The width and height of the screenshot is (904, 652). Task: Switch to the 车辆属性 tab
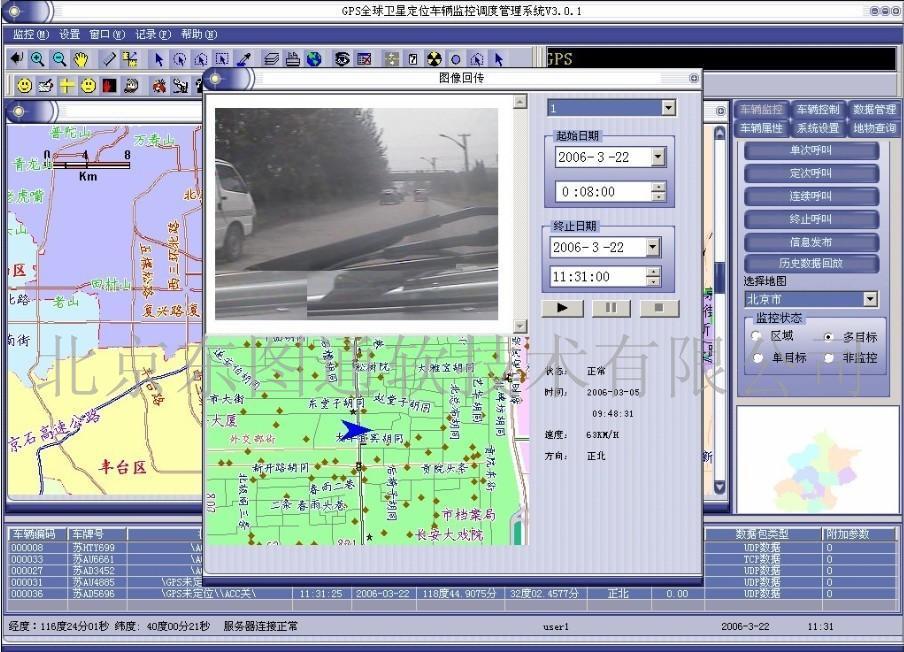pos(761,128)
